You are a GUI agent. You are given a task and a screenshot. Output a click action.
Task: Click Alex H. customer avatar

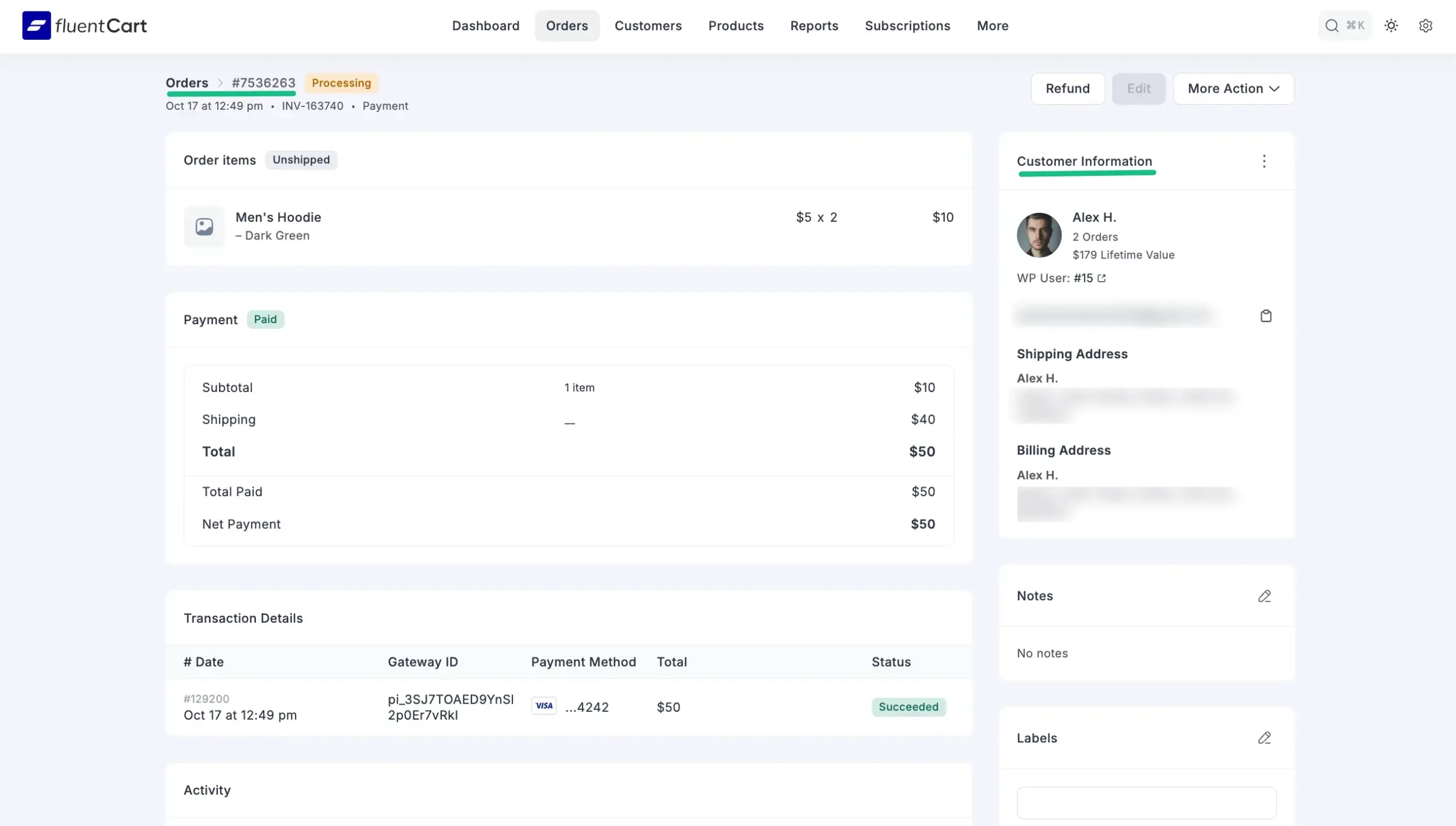(1039, 235)
